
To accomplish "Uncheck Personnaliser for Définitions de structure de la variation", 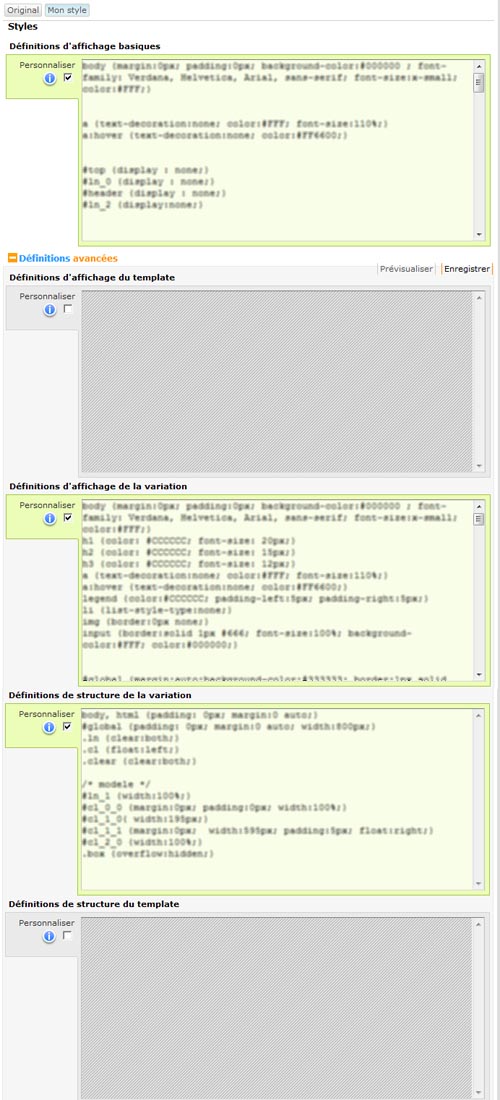I will point(68,727).
